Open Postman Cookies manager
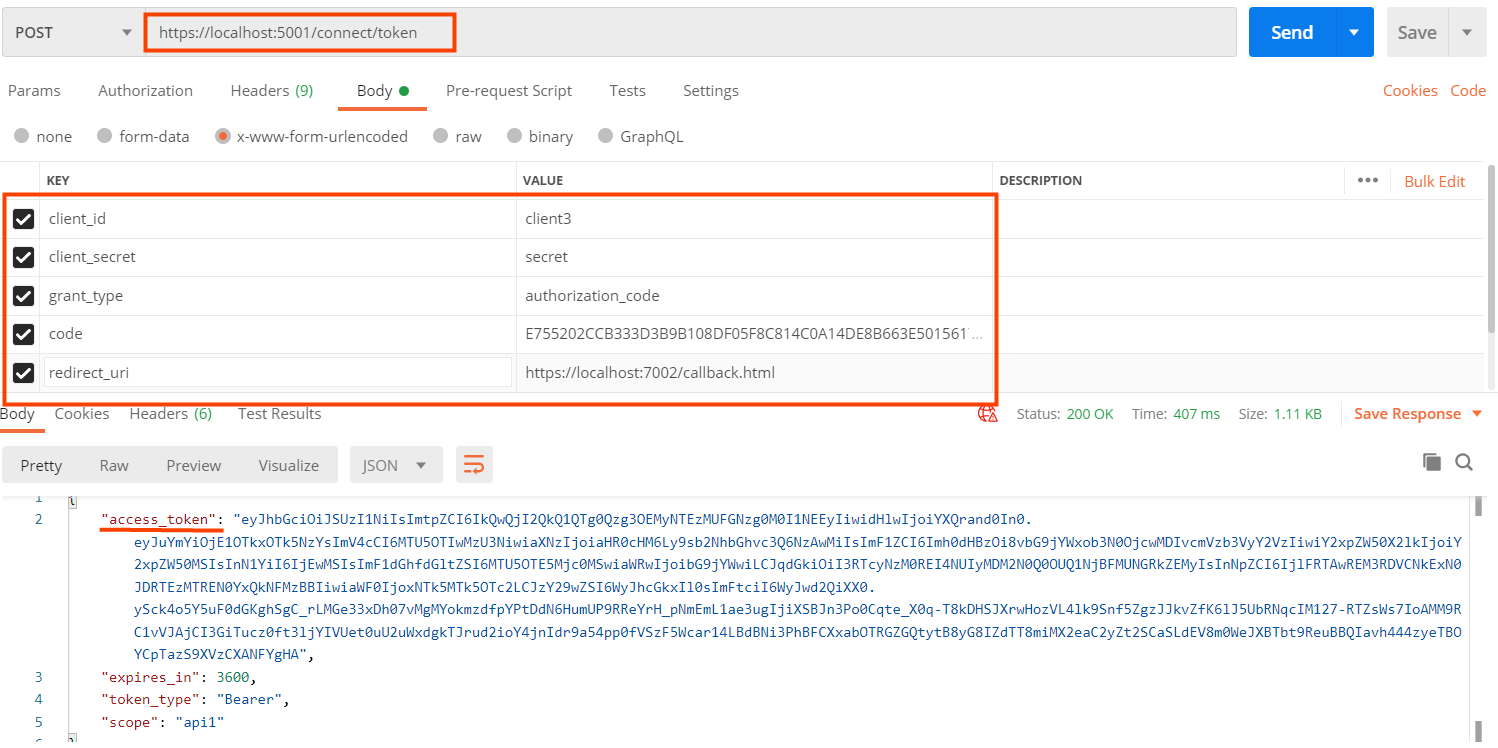1498x748 pixels. tap(1410, 90)
